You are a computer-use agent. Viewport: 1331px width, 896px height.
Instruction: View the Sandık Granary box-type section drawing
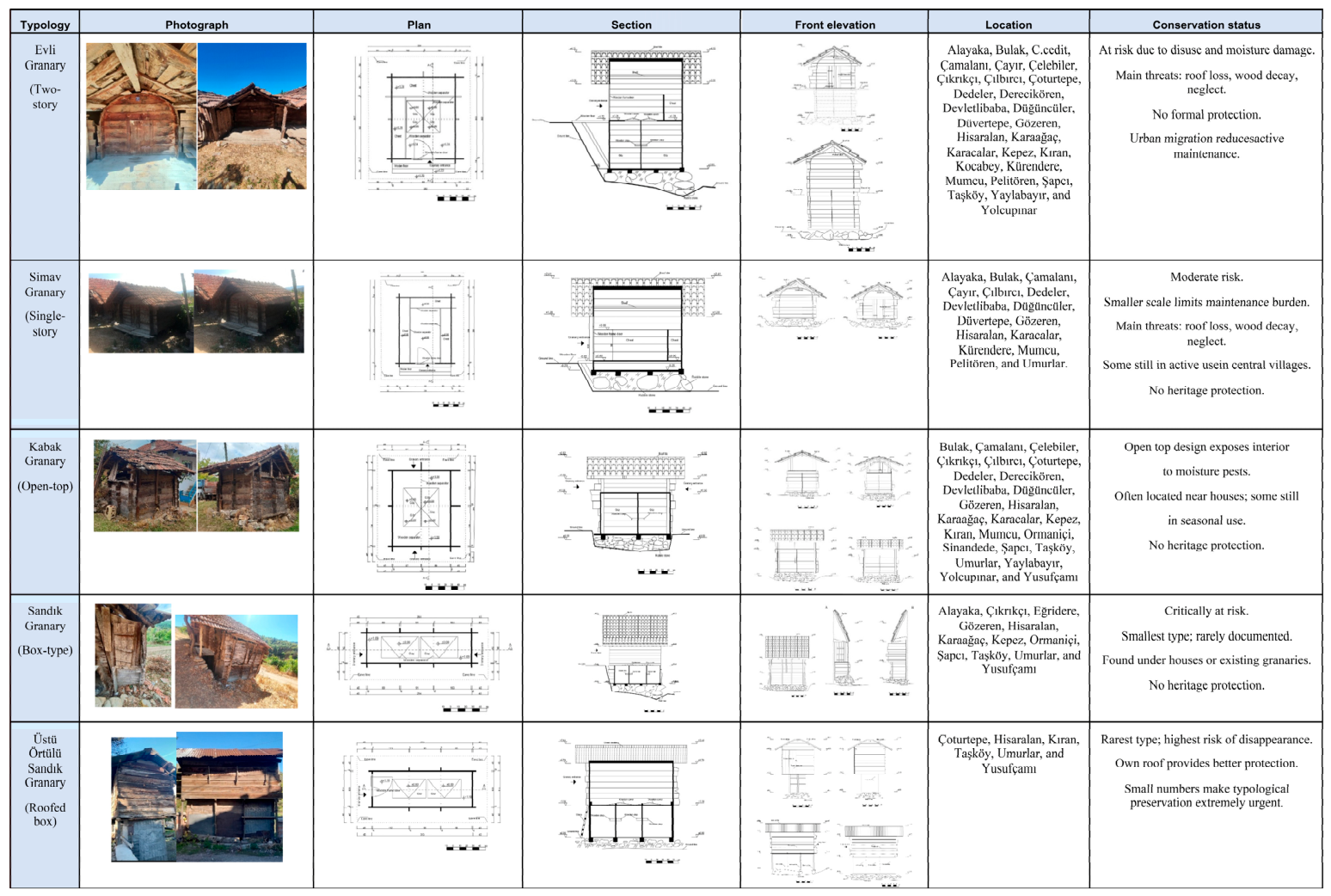tap(634, 662)
